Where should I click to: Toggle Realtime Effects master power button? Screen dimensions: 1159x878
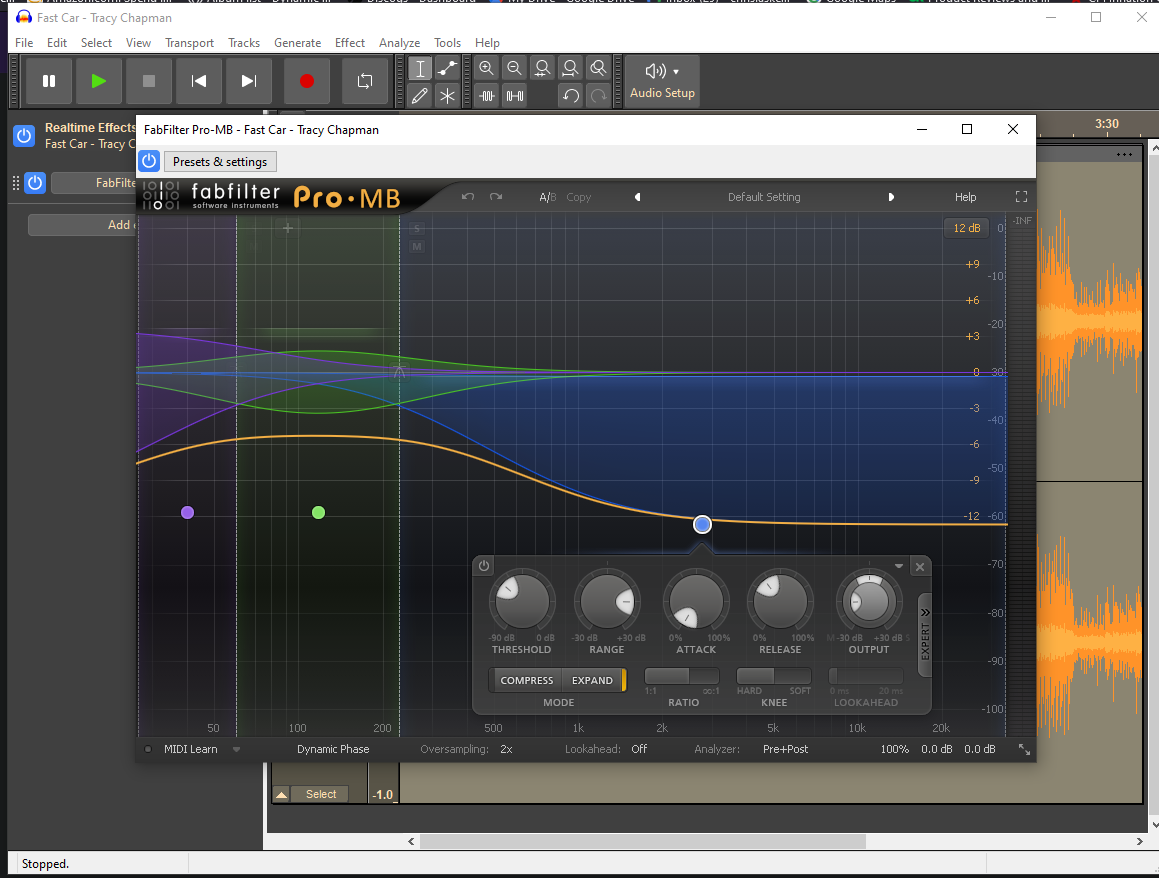pos(24,136)
